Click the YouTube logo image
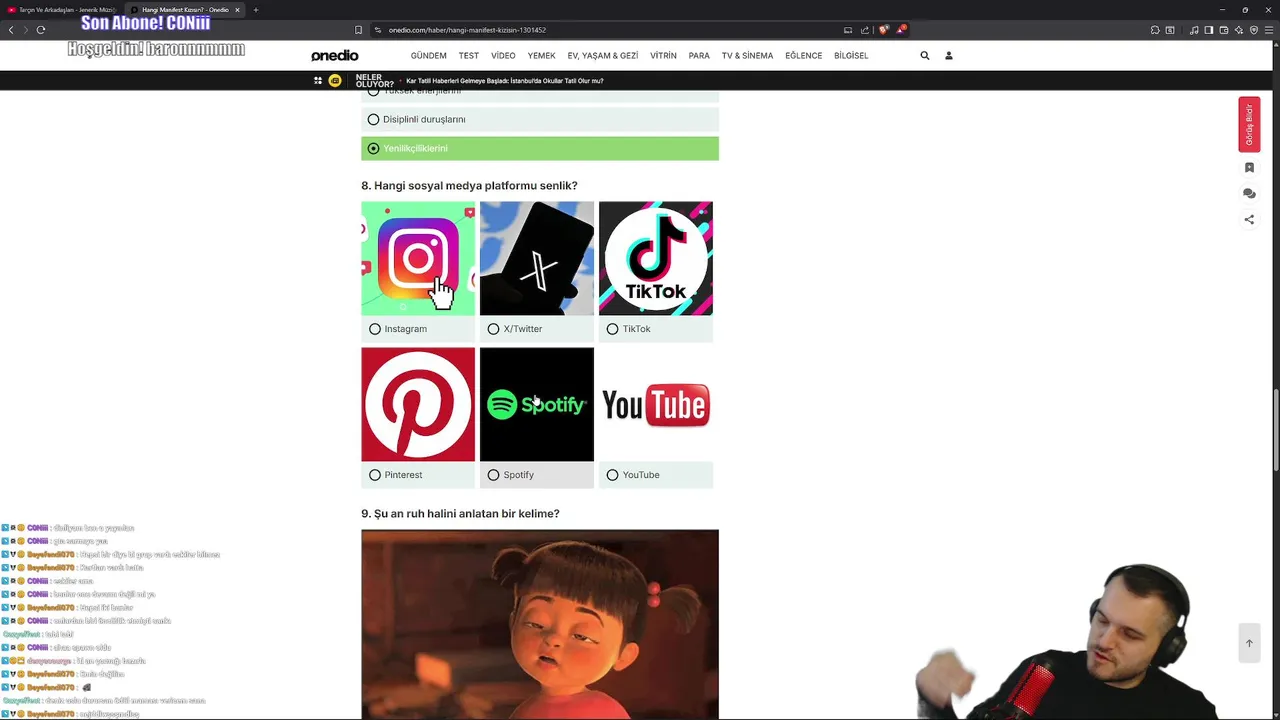This screenshot has width=1280, height=720. click(656, 404)
